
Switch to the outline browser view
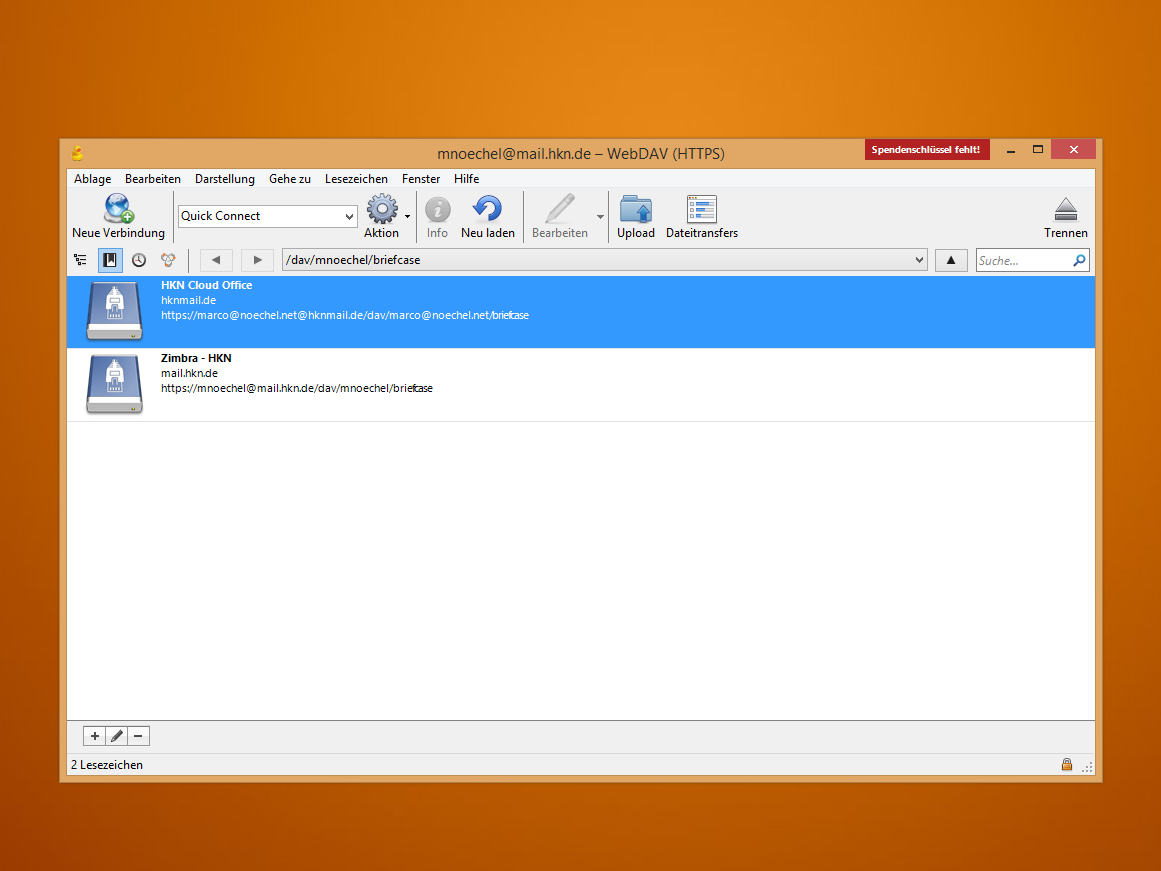coord(80,260)
